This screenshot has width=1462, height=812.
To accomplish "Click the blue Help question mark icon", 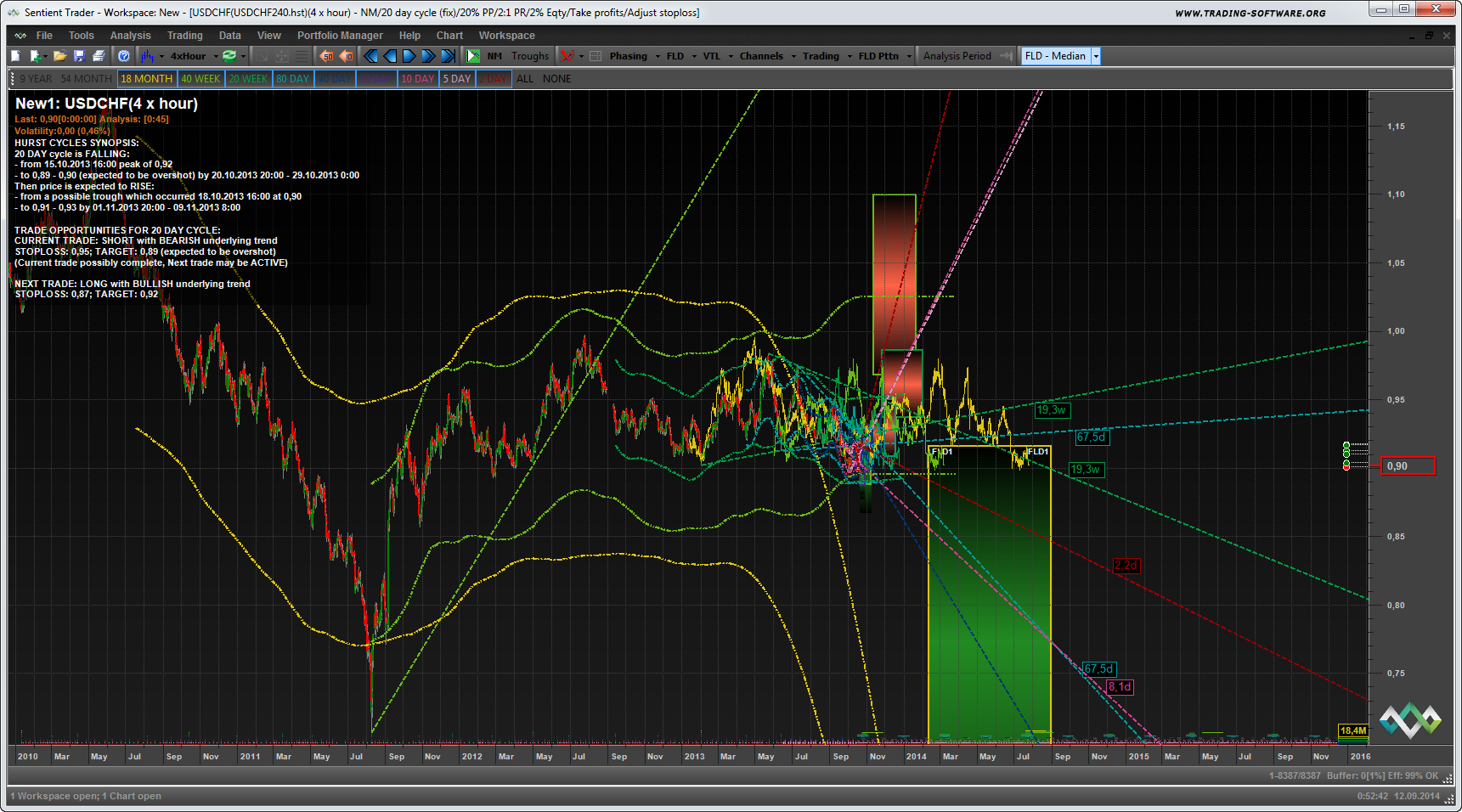I will (124, 56).
